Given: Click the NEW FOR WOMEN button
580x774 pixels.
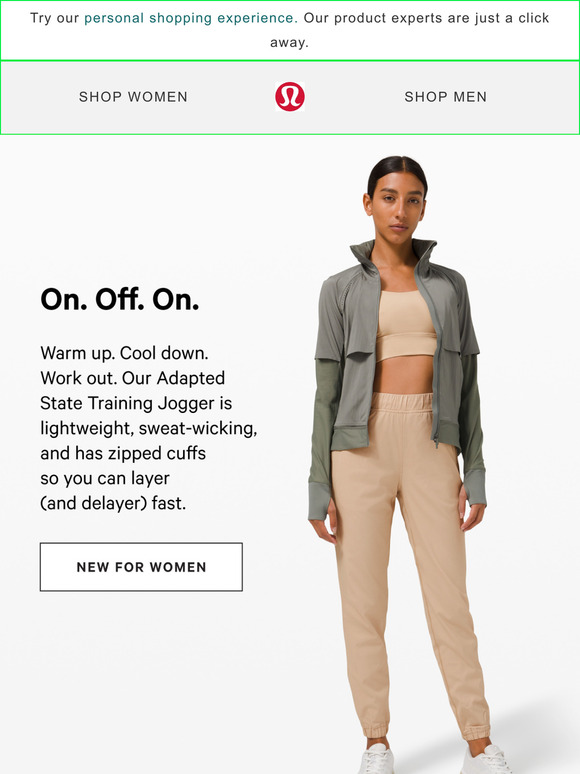Looking at the screenshot, I should click(141, 567).
